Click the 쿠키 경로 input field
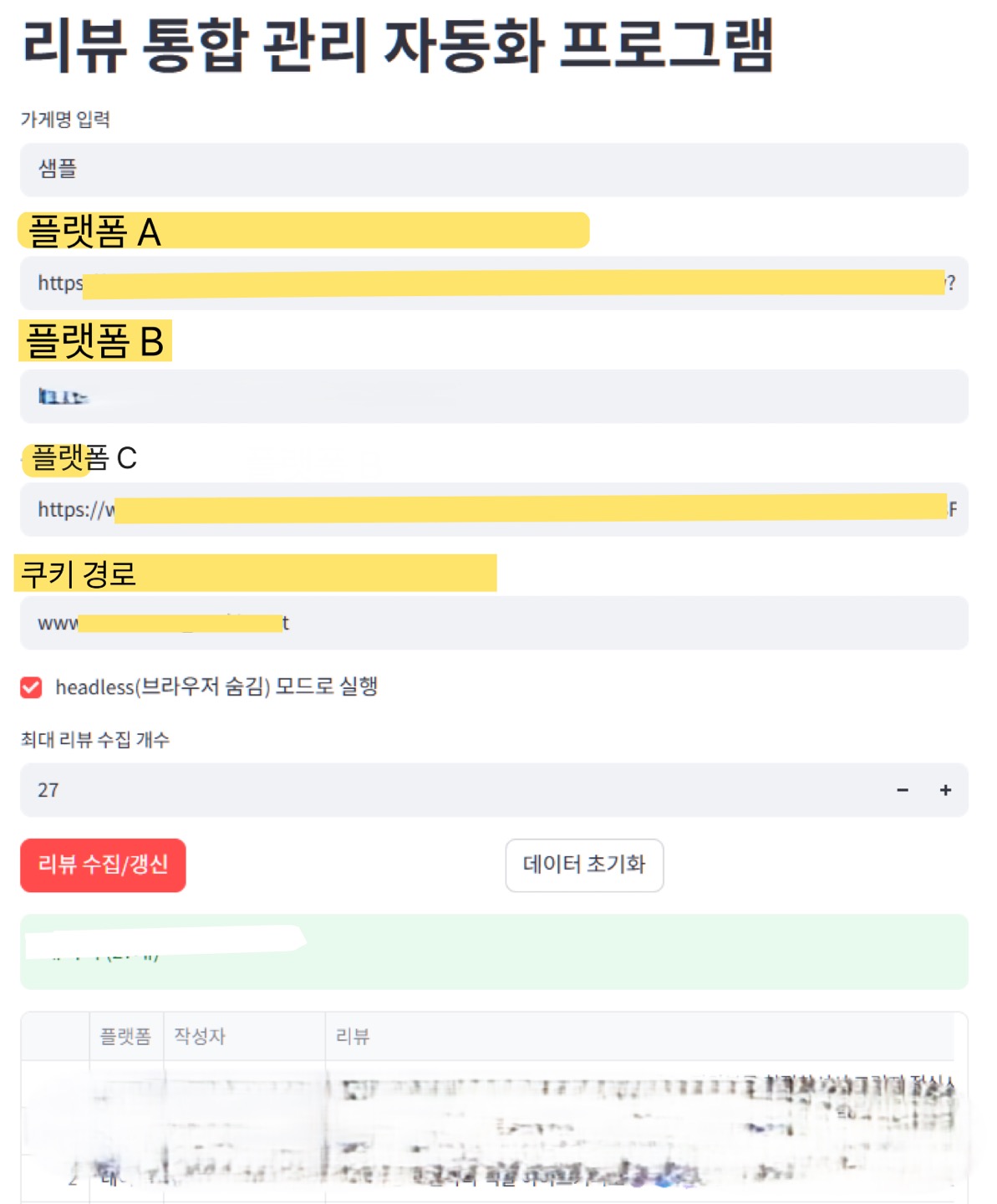The image size is (997, 1204). [493, 623]
